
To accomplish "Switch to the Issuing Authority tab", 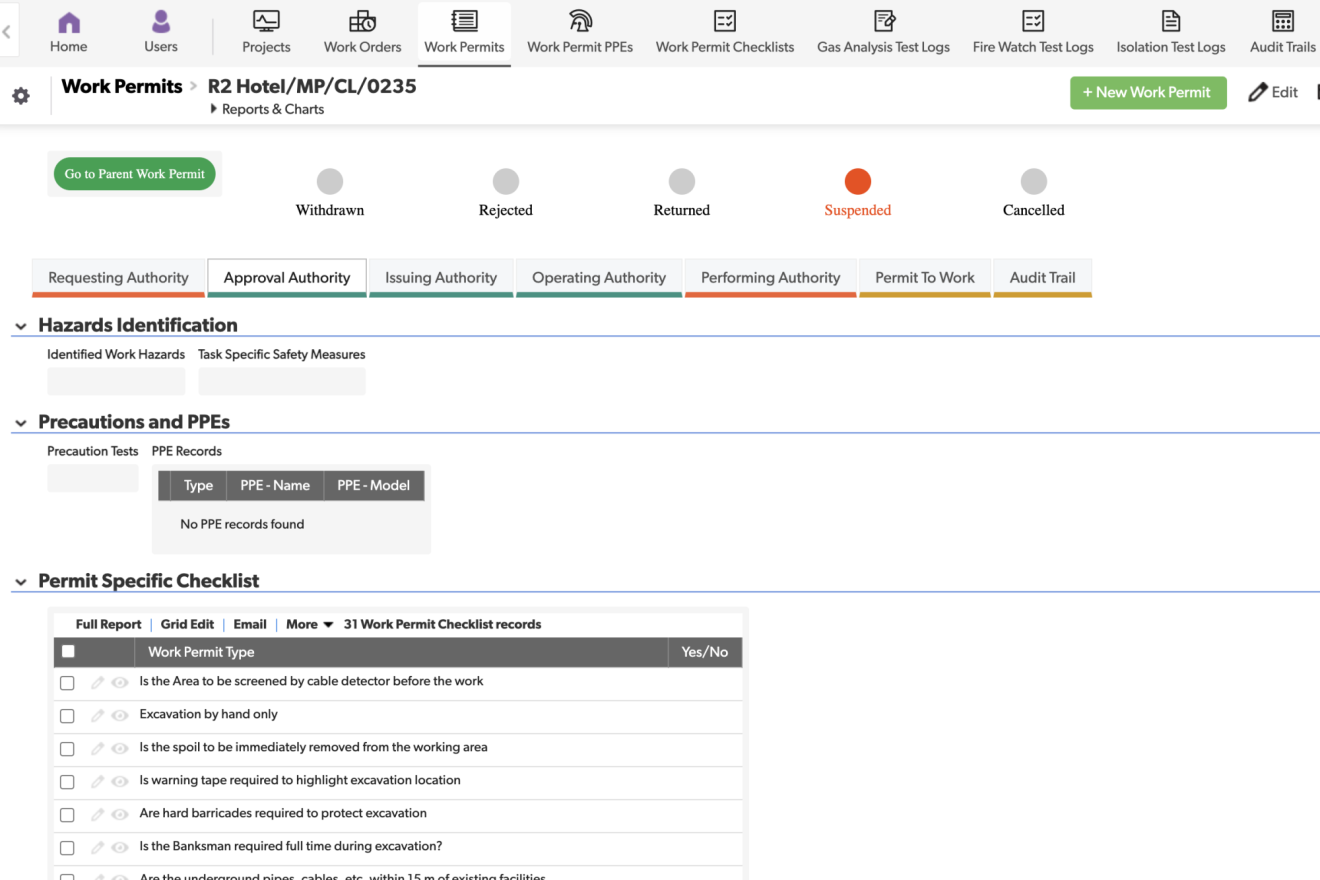I will pyautogui.click(x=441, y=278).
